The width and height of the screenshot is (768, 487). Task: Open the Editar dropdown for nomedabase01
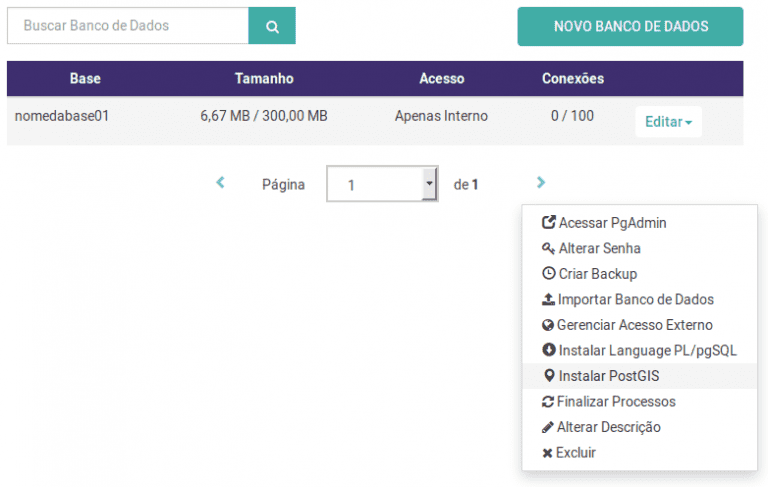point(668,122)
